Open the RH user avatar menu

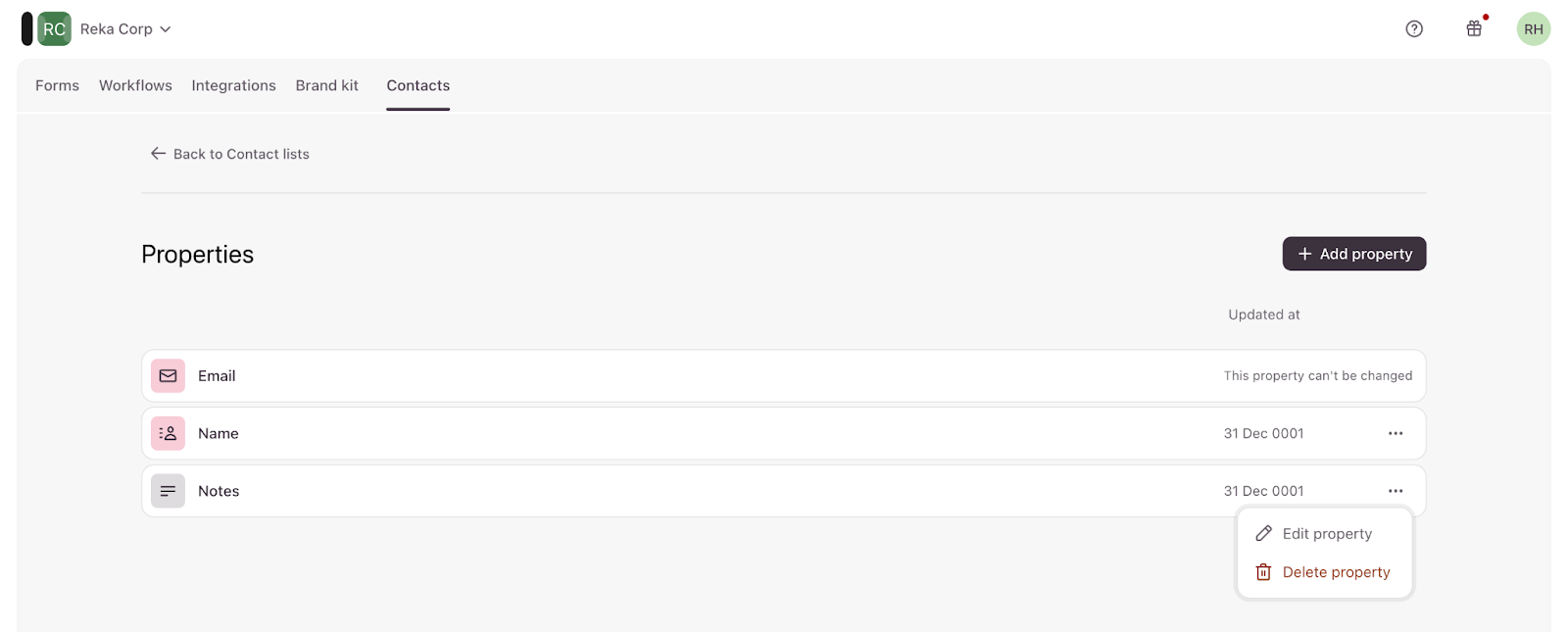coord(1534,29)
